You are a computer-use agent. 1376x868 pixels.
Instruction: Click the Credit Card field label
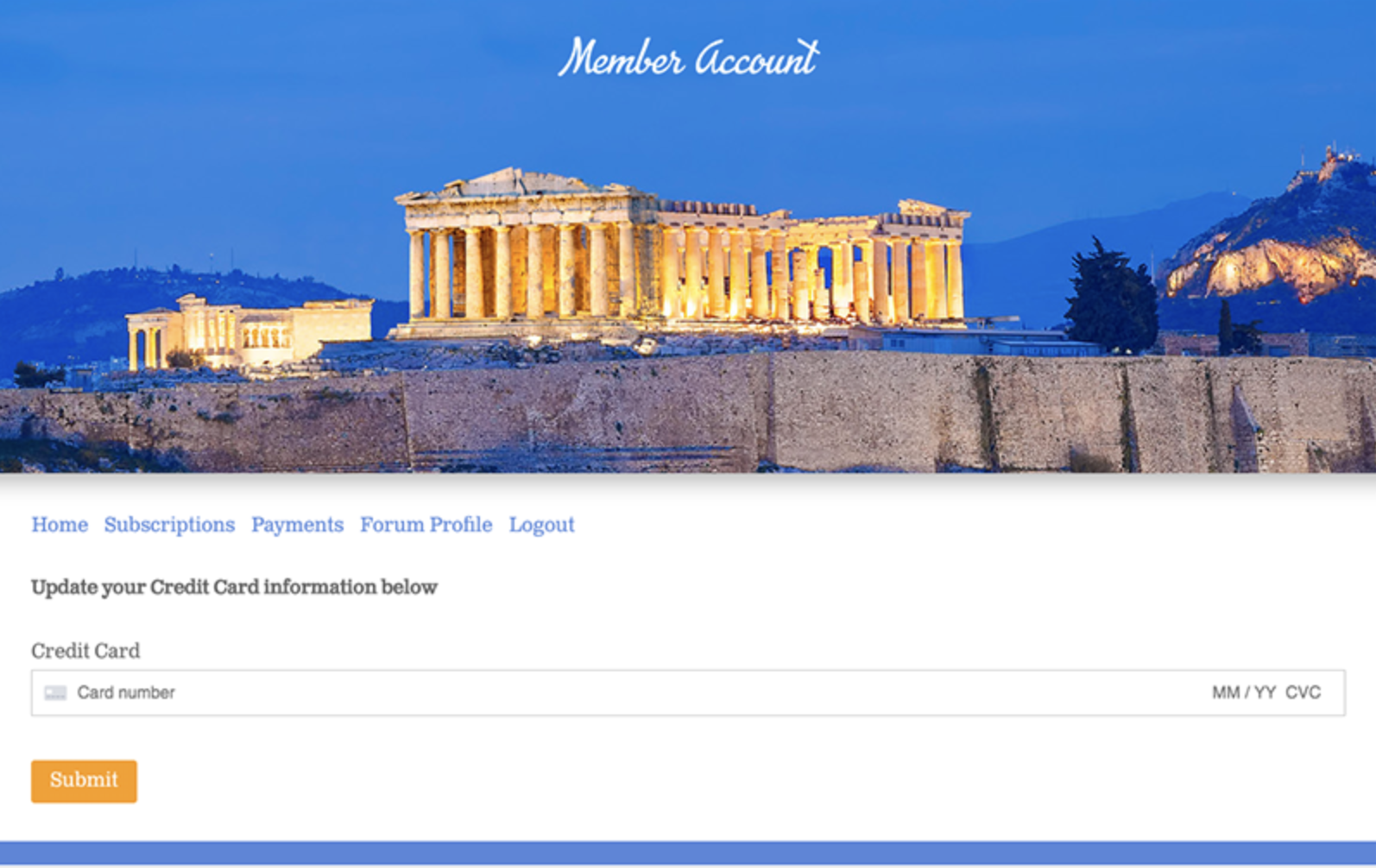[x=85, y=651]
